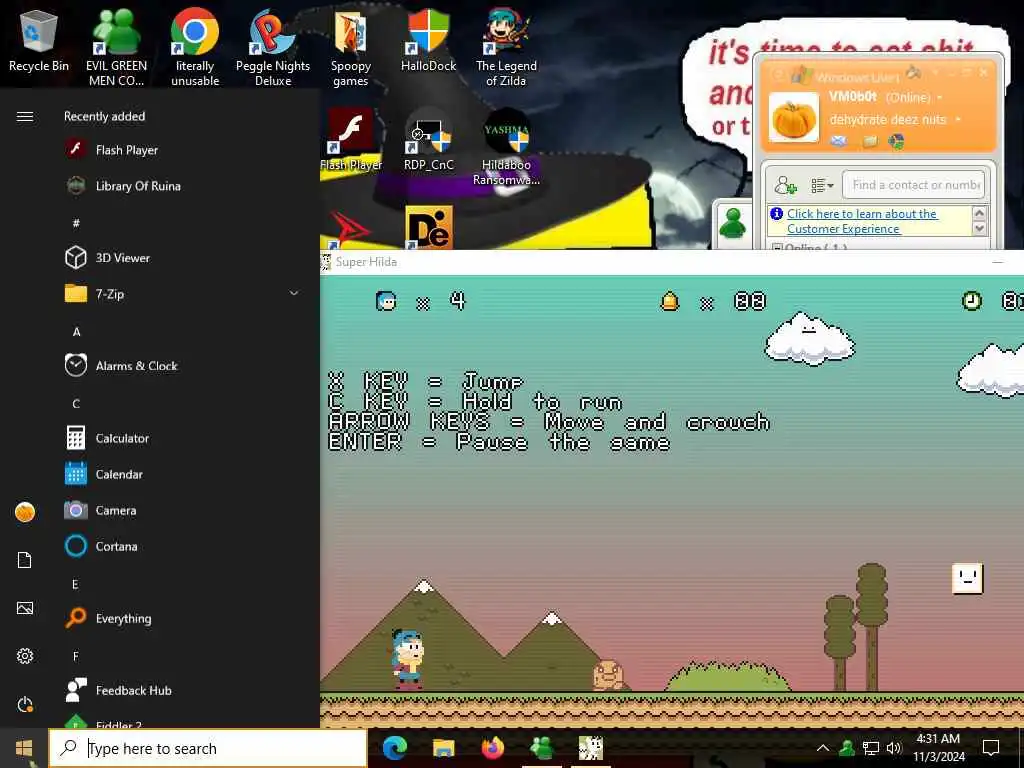The width and height of the screenshot is (1024, 768).
Task: Click the Messenger globe icon
Action: coord(897,141)
